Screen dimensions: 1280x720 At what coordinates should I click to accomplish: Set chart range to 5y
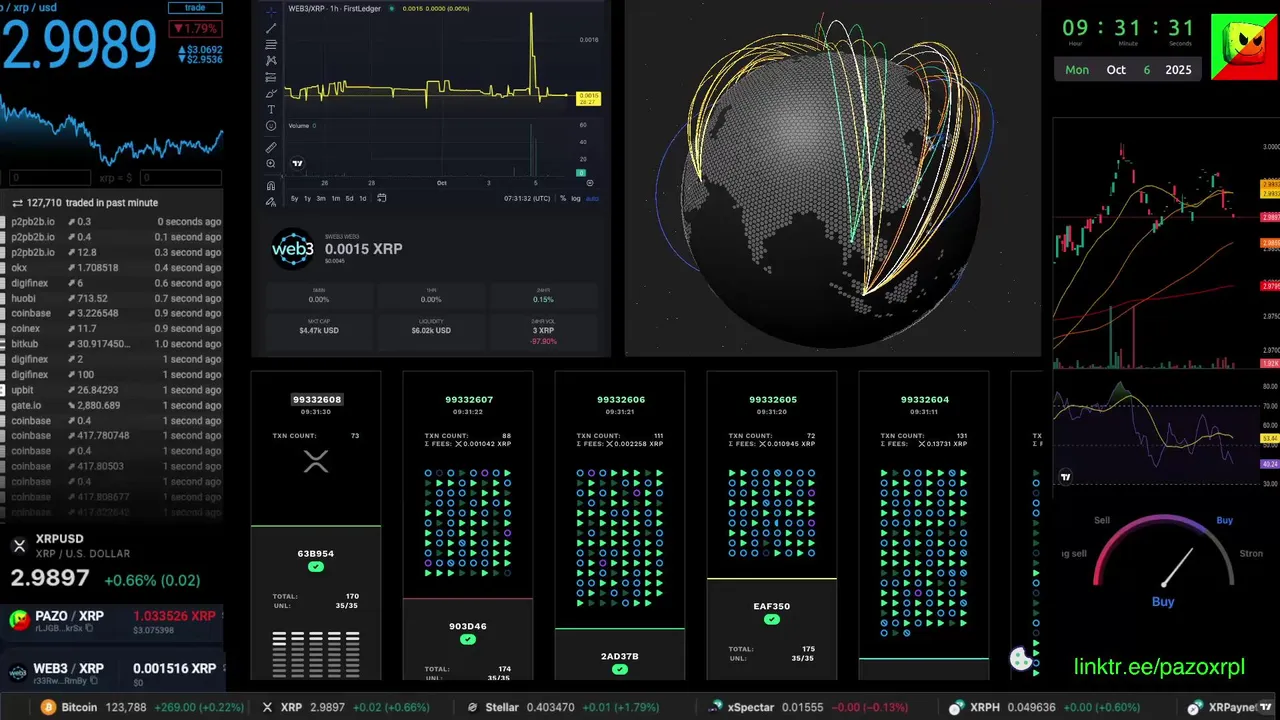(x=295, y=198)
